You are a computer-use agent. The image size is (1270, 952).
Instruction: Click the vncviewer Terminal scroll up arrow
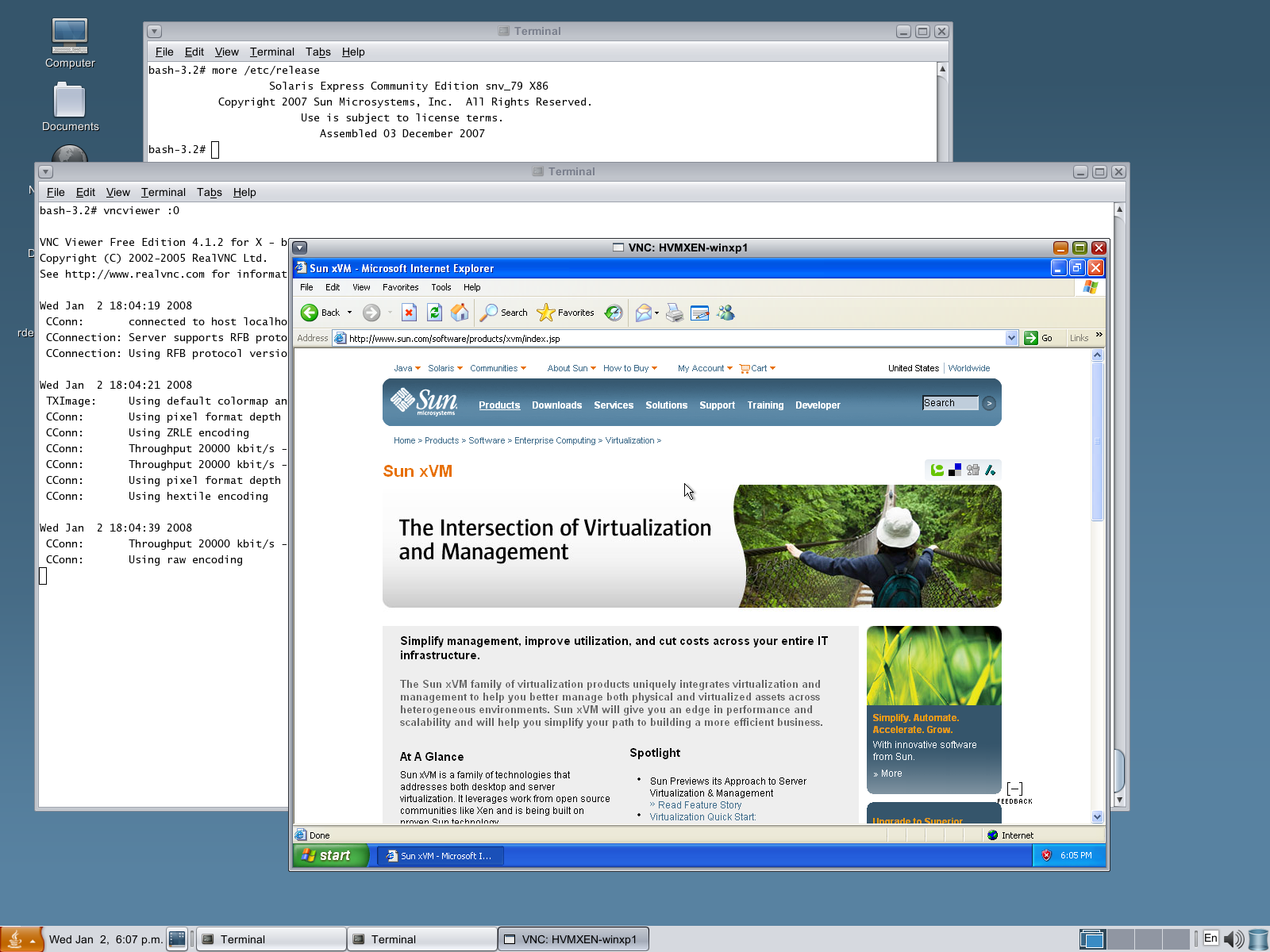tap(1119, 210)
